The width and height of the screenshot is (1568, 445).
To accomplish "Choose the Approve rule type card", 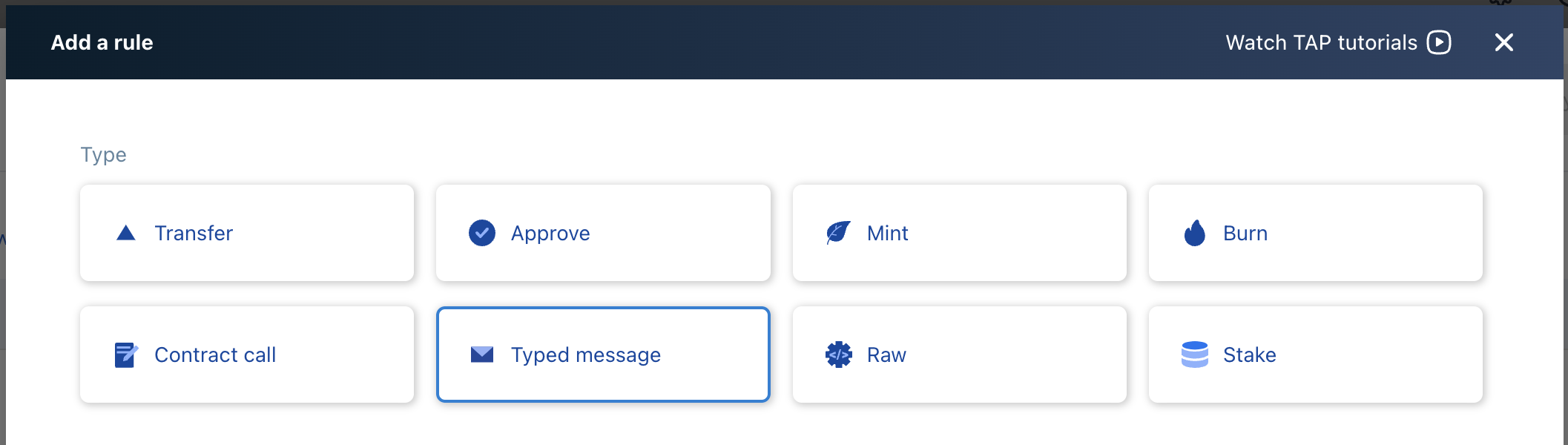I will (x=603, y=233).
